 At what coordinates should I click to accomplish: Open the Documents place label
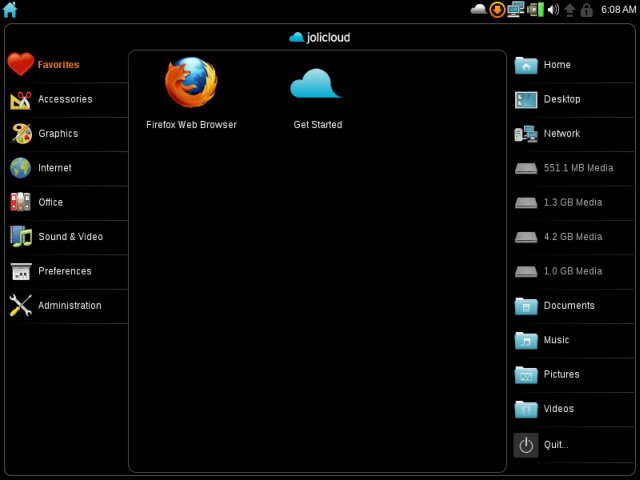pos(569,305)
